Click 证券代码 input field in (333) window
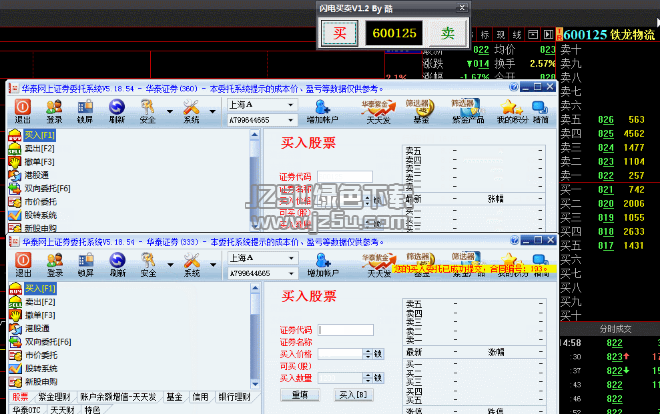 346,330
